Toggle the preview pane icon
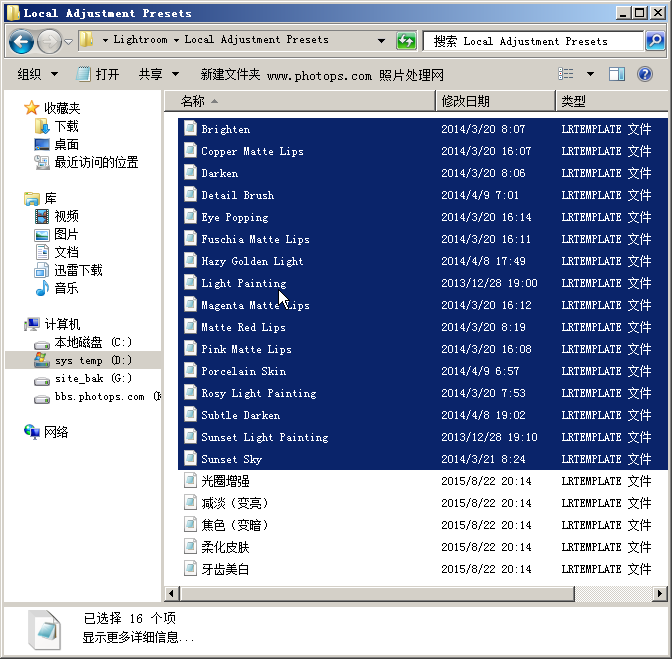Image resolution: width=672 pixels, height=659 pixels. click(x=617, y=74)
